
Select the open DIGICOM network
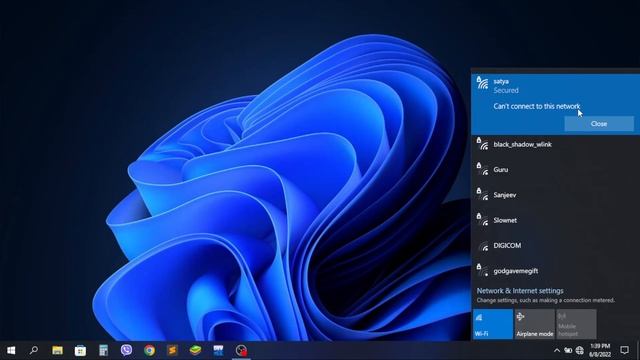[556, 245]
